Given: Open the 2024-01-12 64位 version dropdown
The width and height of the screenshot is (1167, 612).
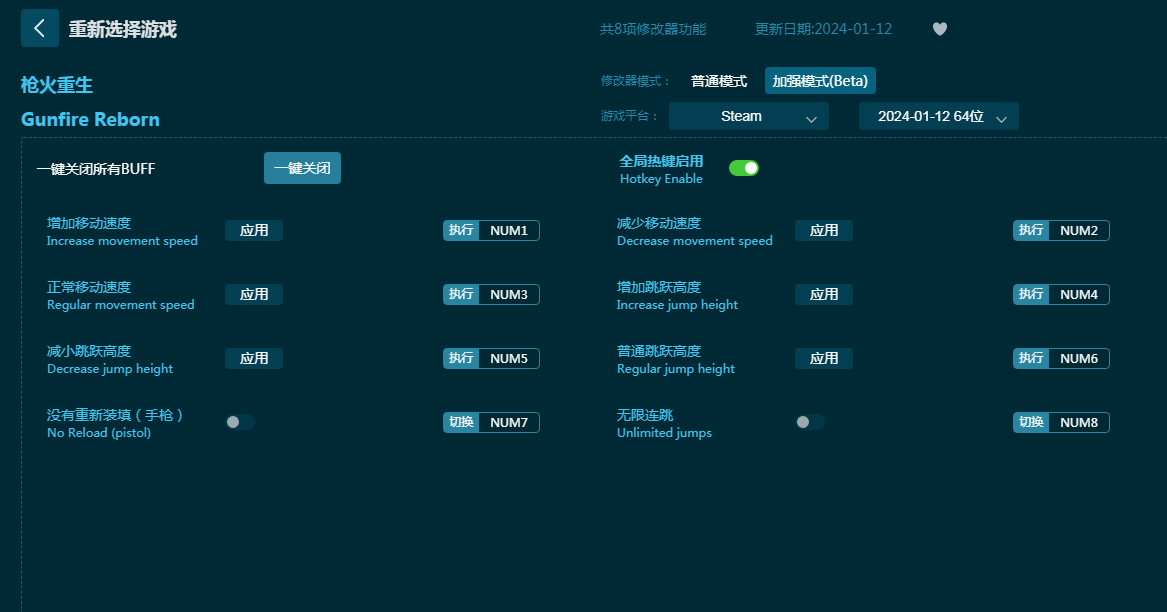Looking at the screenshot, I should 939,116.
